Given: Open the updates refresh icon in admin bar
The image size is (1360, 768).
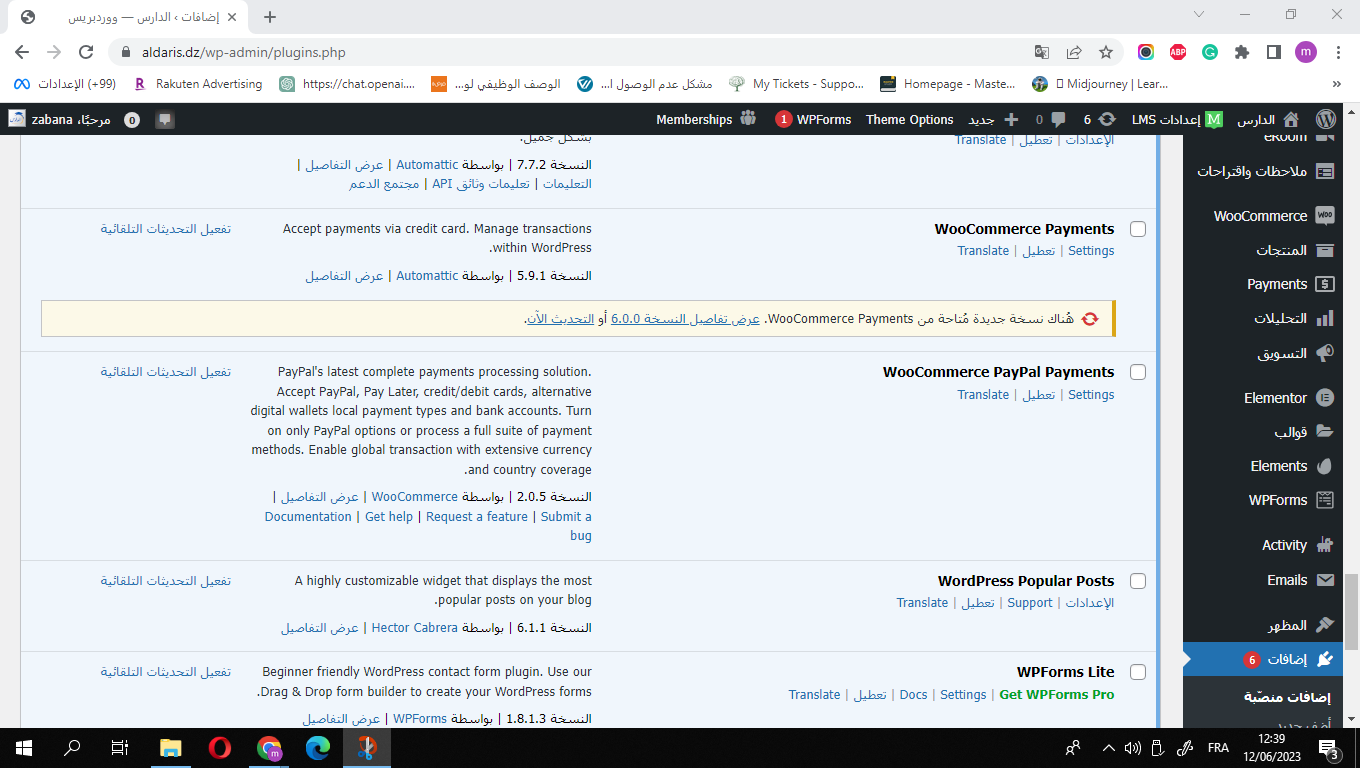Looking at the screenshot, I should coord(1107,119).
